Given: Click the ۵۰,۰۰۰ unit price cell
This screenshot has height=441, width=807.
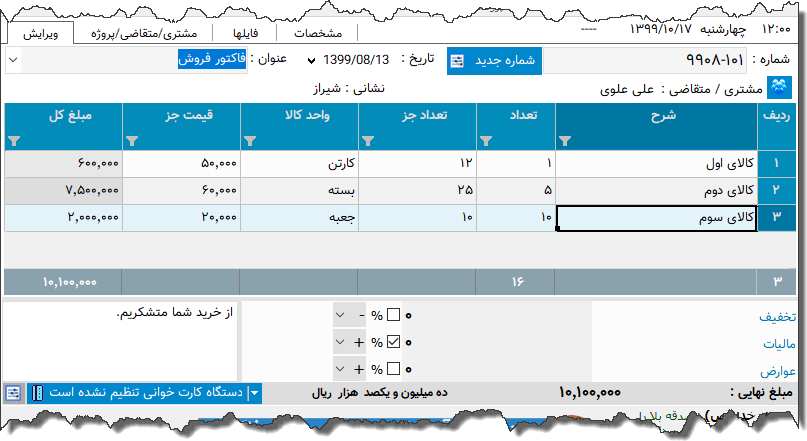Looking at the screenshot, I should [182, 164].
